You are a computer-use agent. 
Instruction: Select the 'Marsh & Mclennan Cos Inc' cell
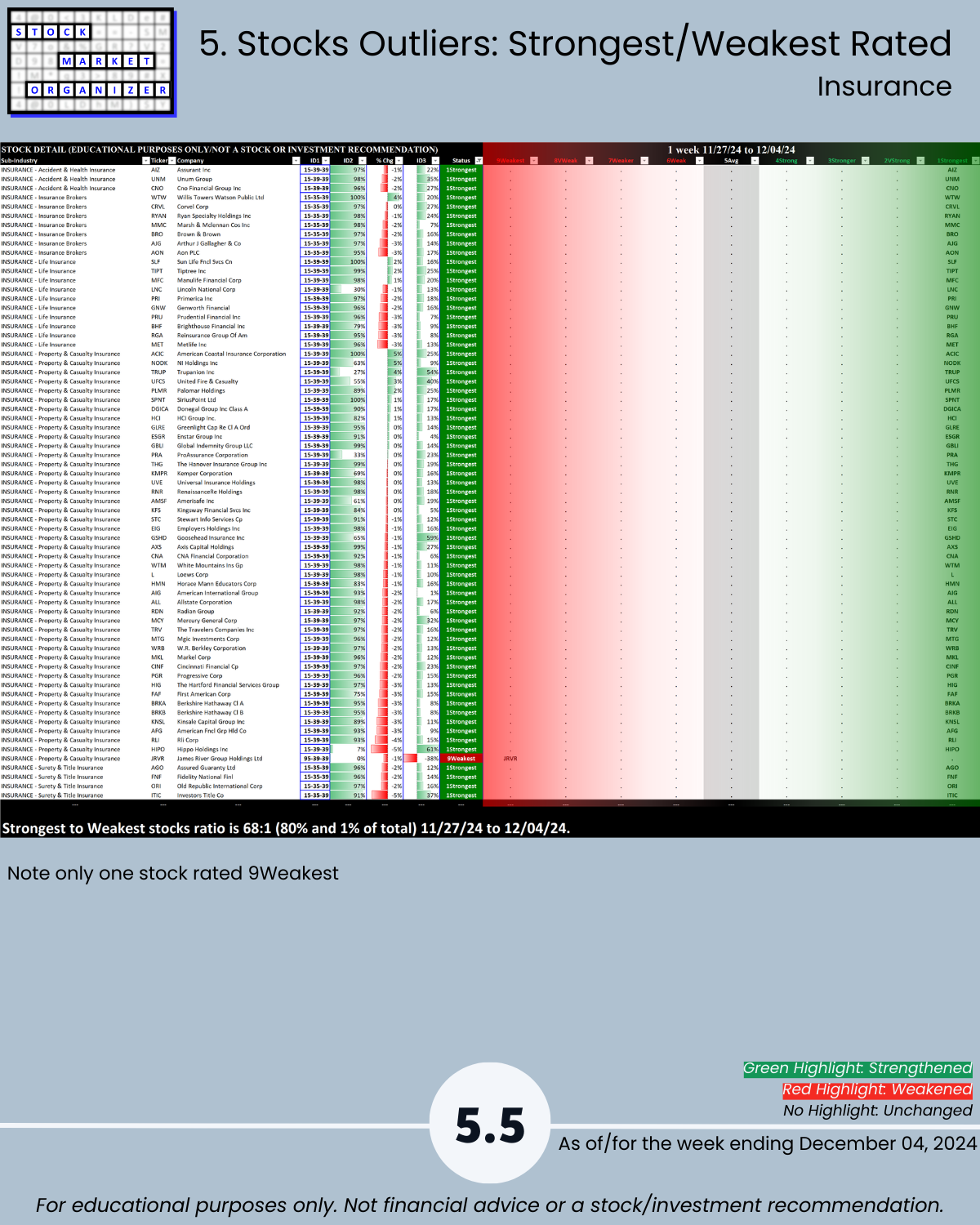tap(214, 225)
